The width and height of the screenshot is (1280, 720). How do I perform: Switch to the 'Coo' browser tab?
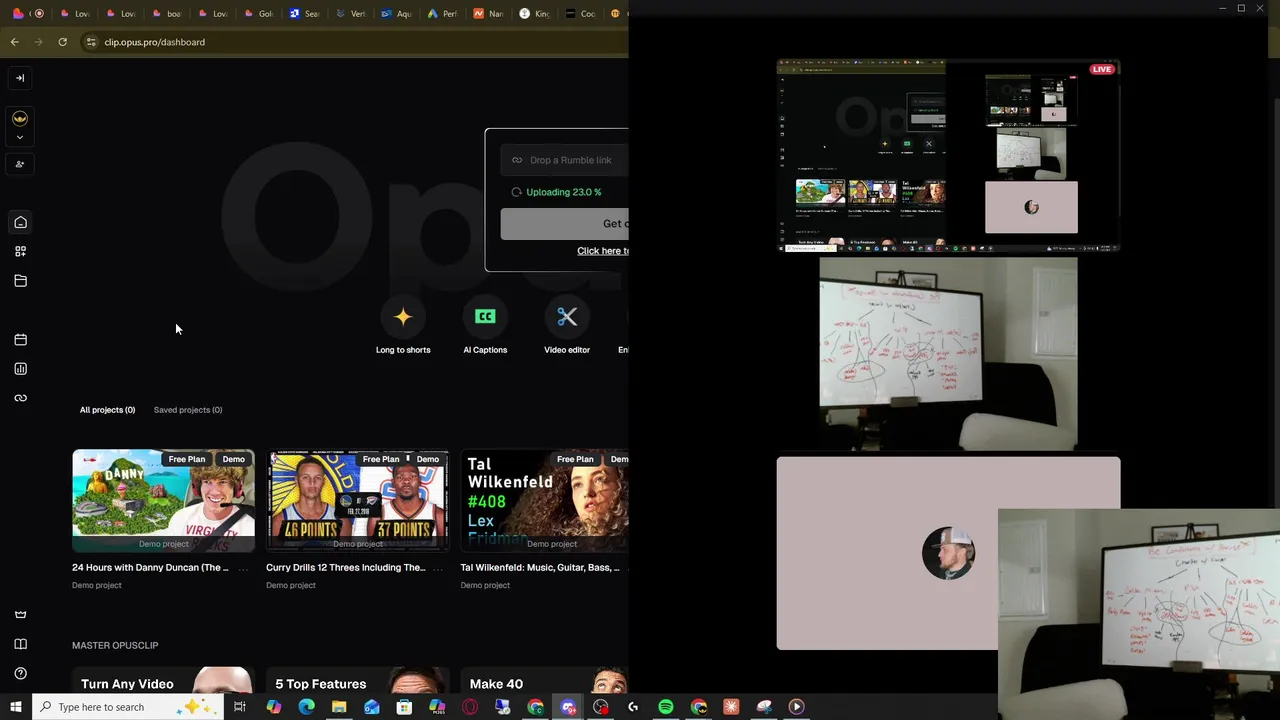579,14
